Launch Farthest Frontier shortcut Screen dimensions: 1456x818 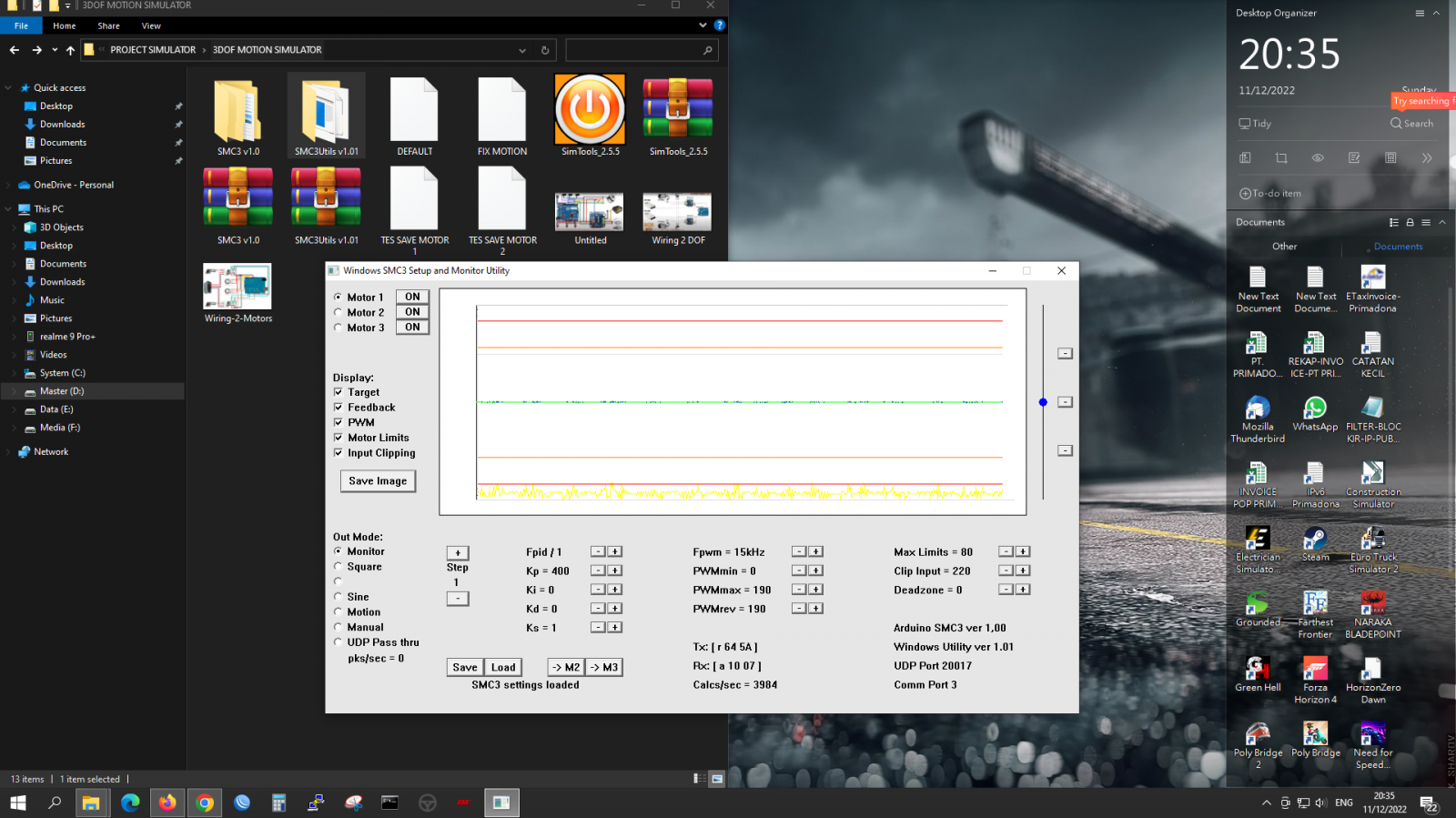point(1315,615)
